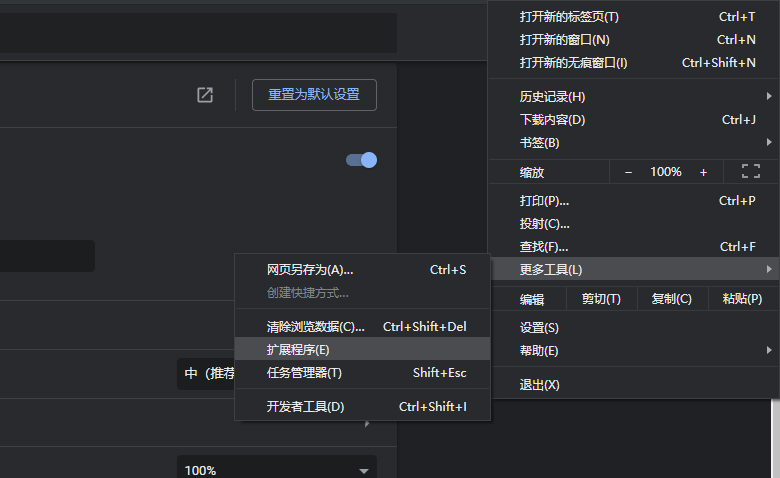Increase zoom with the plus button
The width and height of the screenshot is (780, 478).
[x=703, y=172]
